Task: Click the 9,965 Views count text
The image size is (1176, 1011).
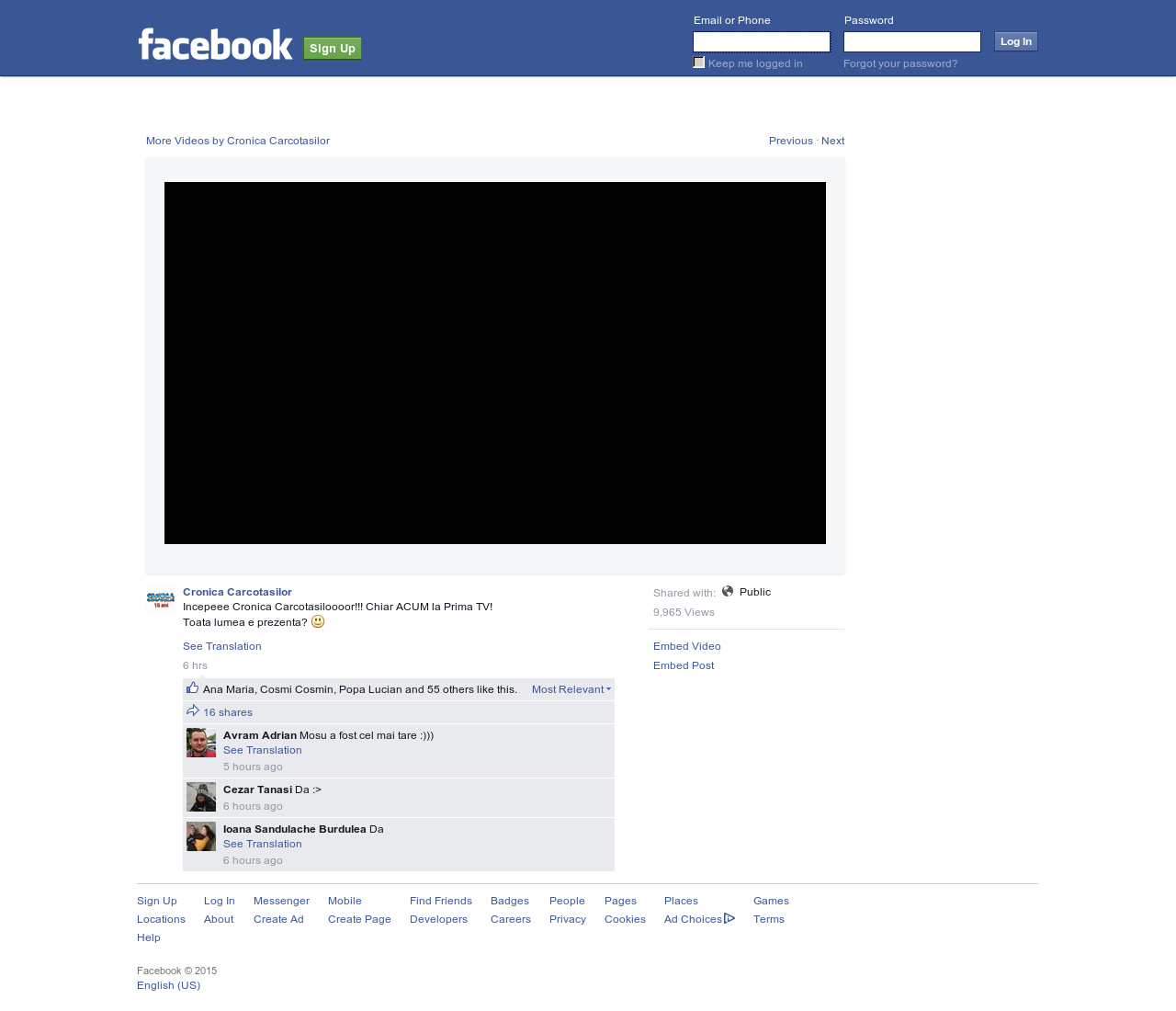Action: 684,612
